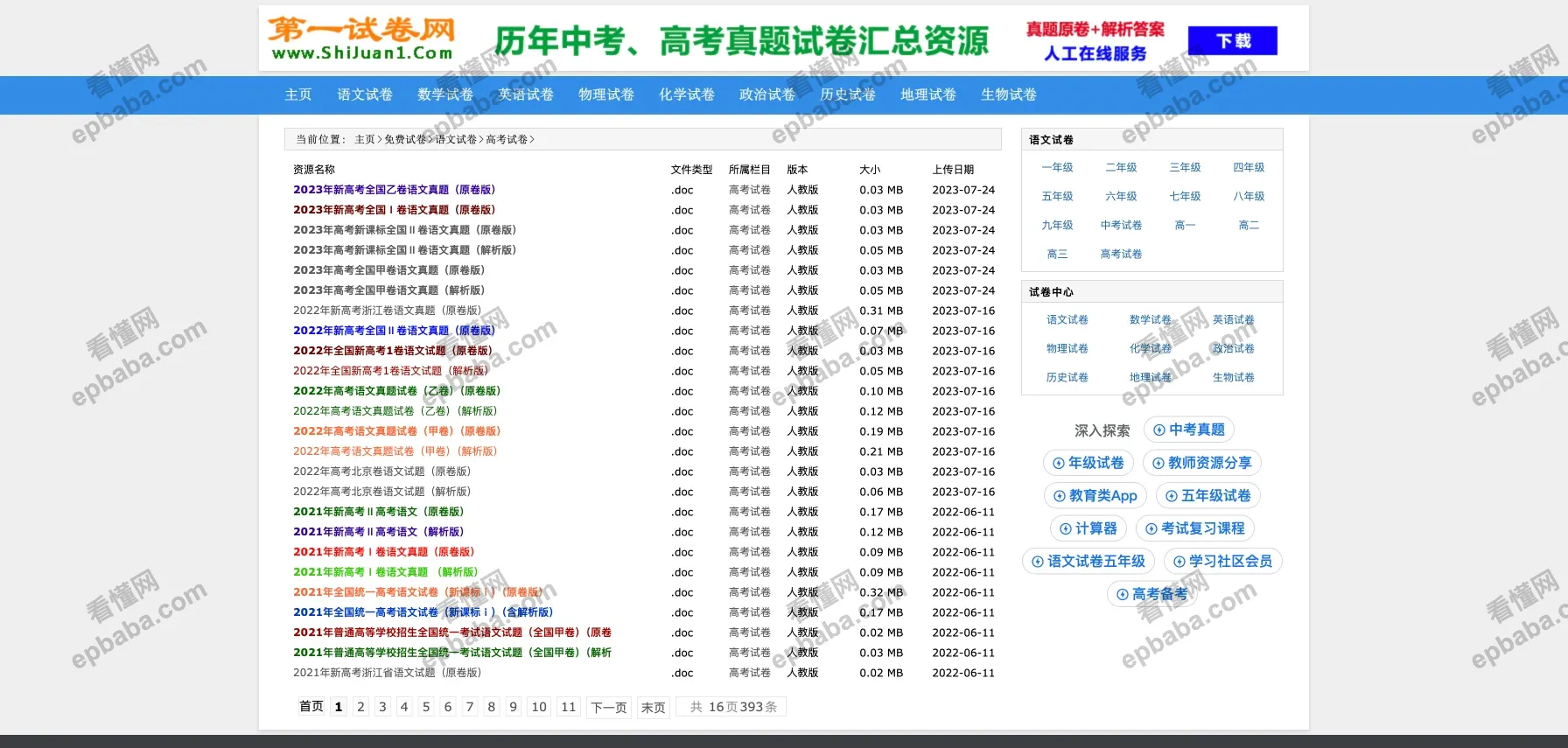Open 2022年高考北京卷语文试题（原卷版）

[382, 472]
